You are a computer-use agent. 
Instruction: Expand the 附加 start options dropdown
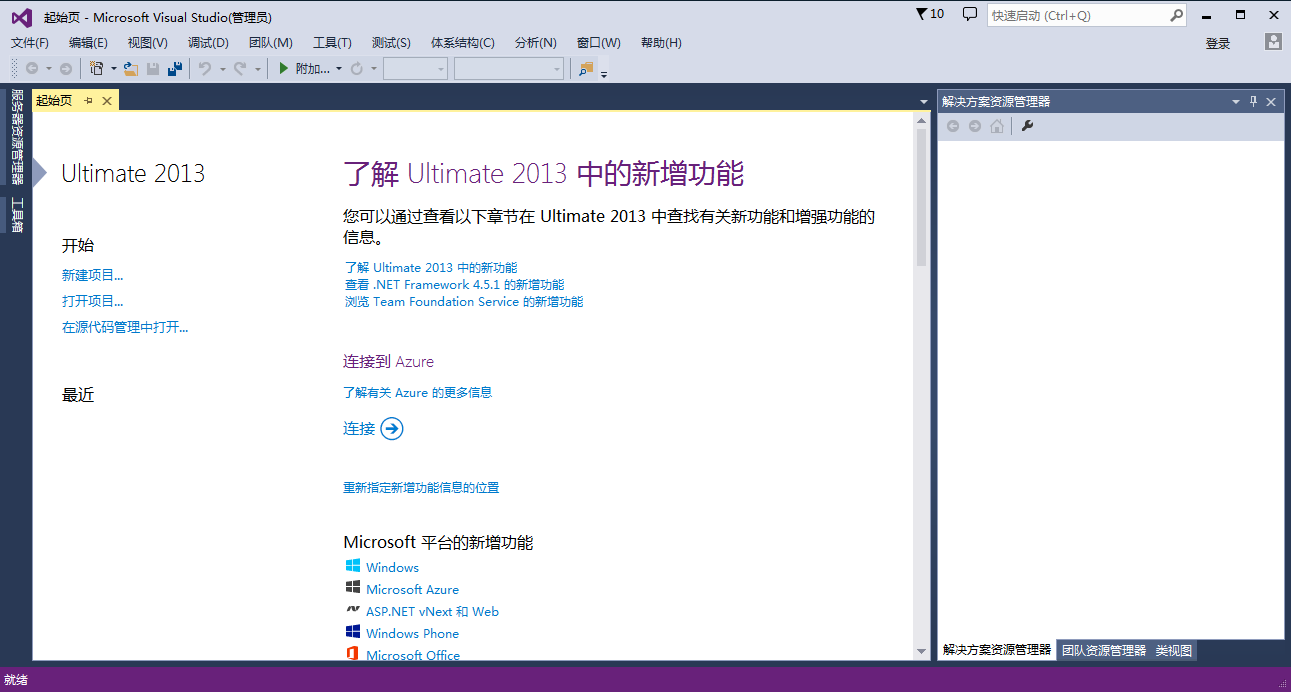click(339, 69)
